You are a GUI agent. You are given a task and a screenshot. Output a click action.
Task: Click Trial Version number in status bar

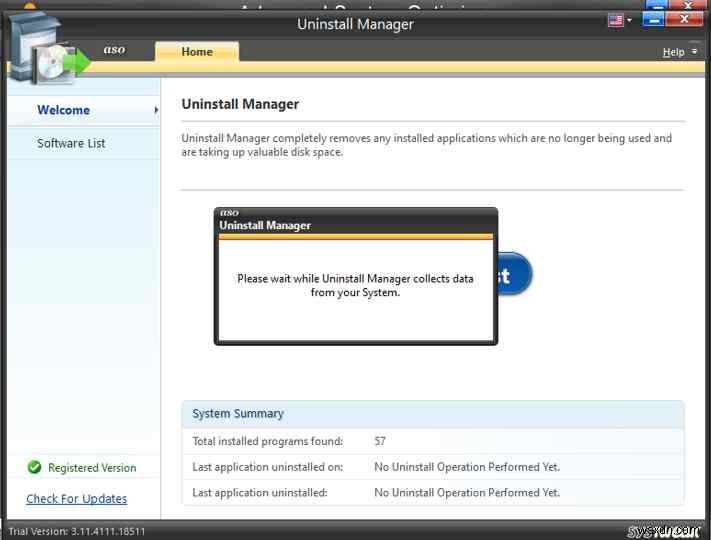[x=77, y=531]
